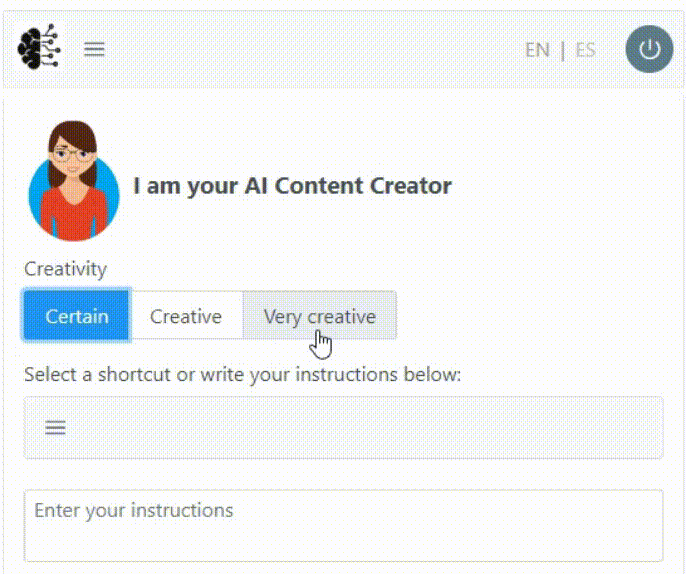Click the "I am your AI Content Creator" heading
This screenshot has height=574, width=686.
pos(292,186)
